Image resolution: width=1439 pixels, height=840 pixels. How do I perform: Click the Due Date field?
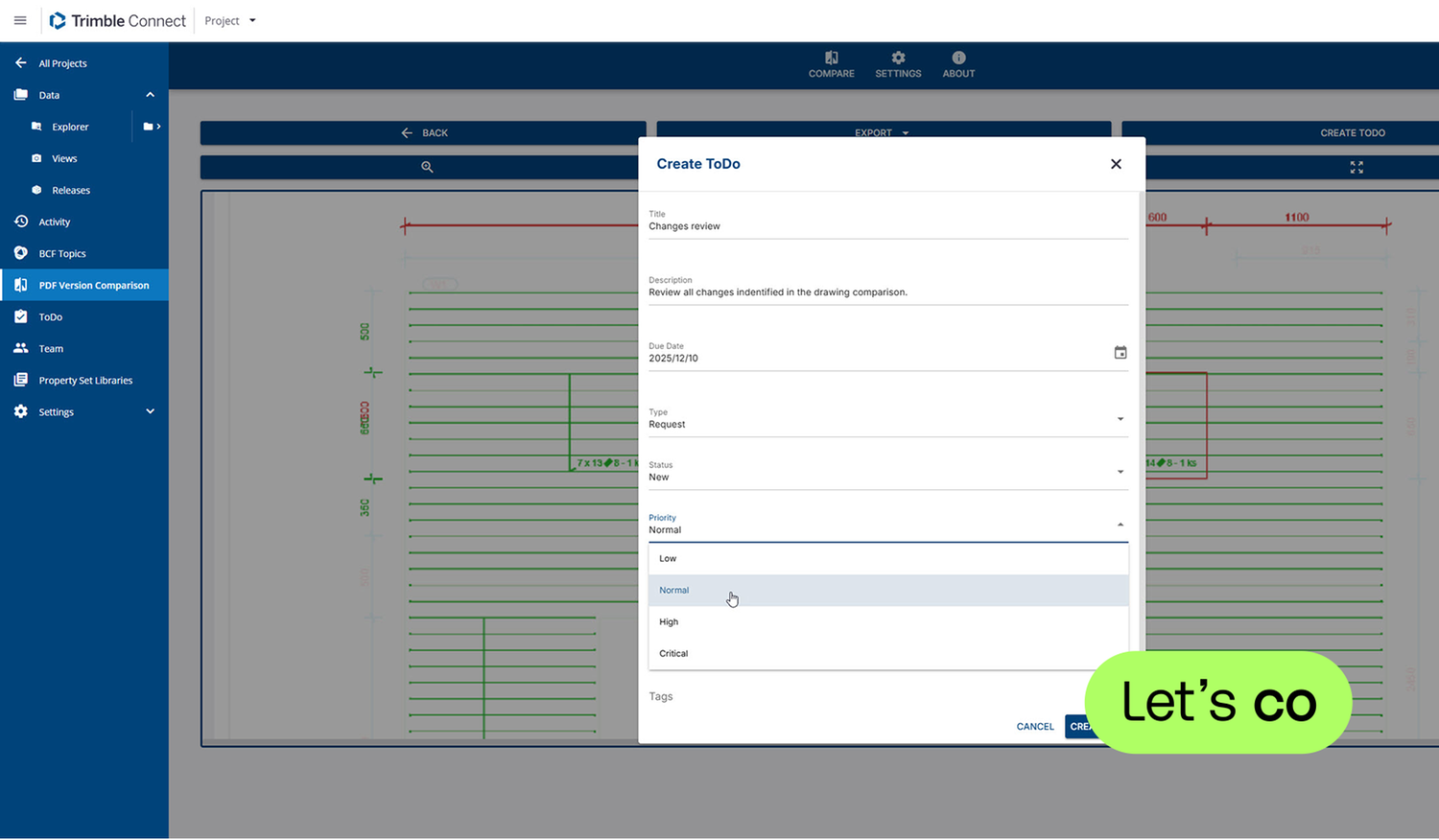coord(887,354)
